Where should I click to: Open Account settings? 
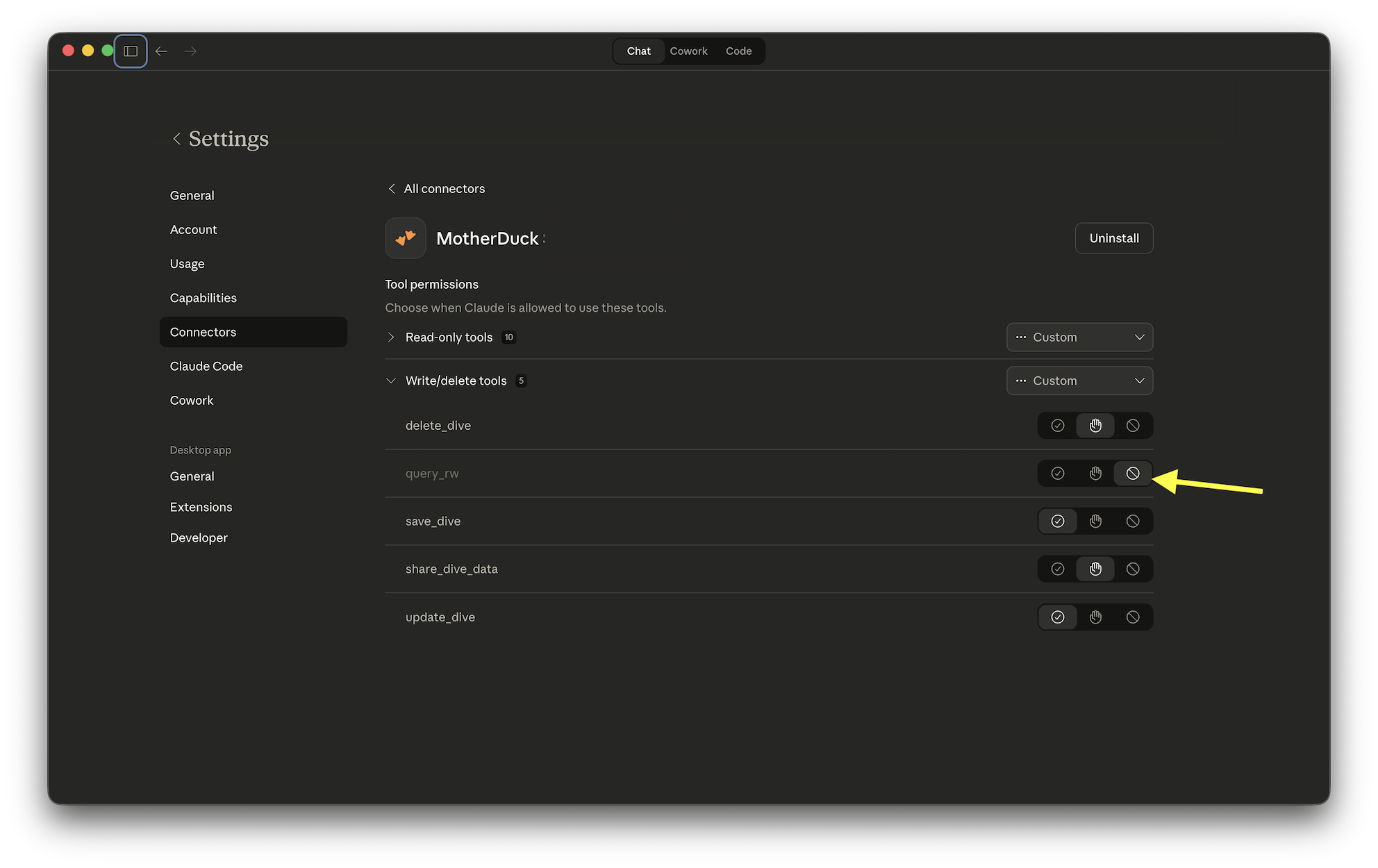(194, 230)
